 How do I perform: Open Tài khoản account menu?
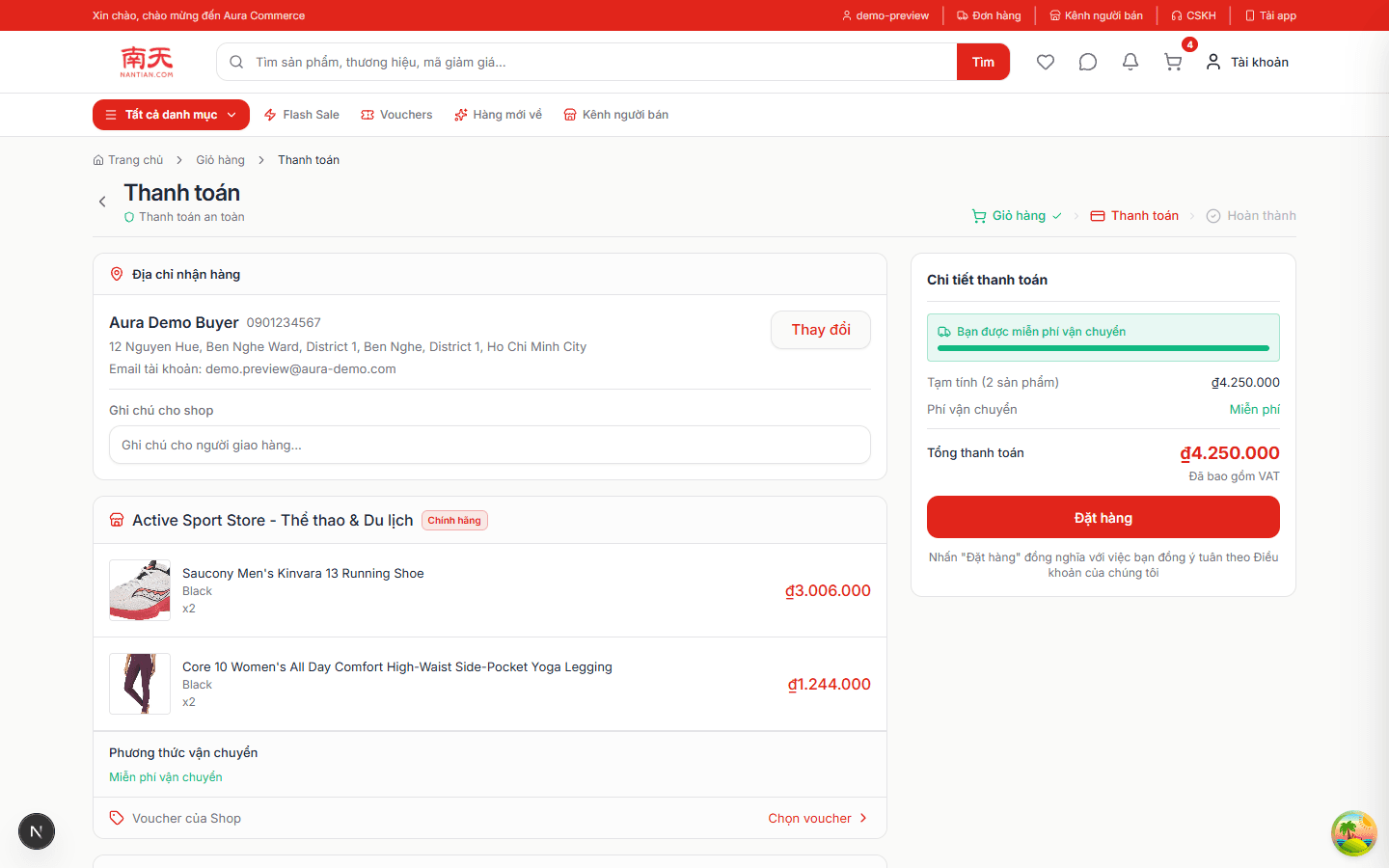pos(1247,62)
